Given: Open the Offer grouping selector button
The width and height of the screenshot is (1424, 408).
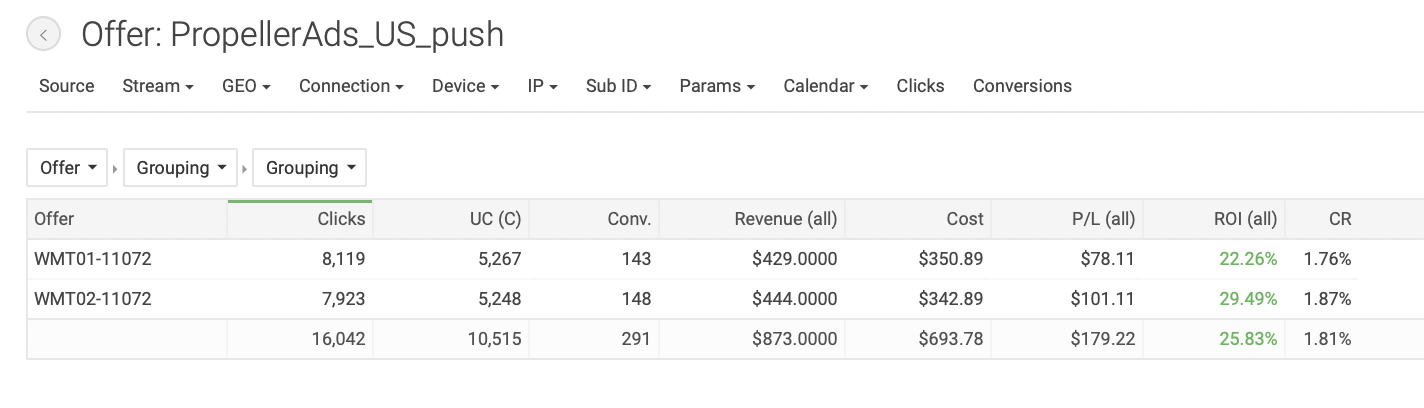Looking at the screenshot, I should pyautogui.click(x=69, y=168).
